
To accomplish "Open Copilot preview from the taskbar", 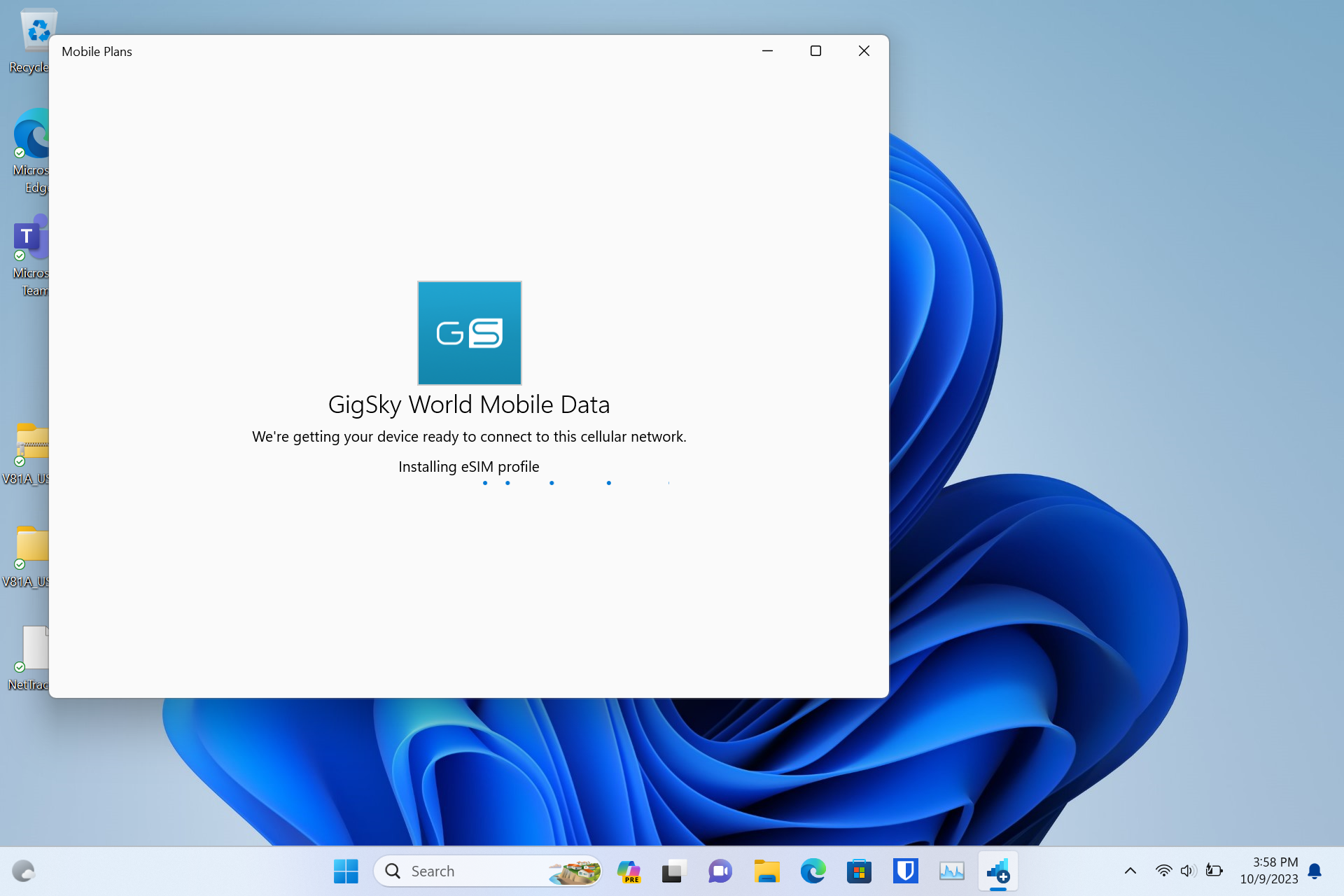I will pyautogui.click(x=629, y=871).
